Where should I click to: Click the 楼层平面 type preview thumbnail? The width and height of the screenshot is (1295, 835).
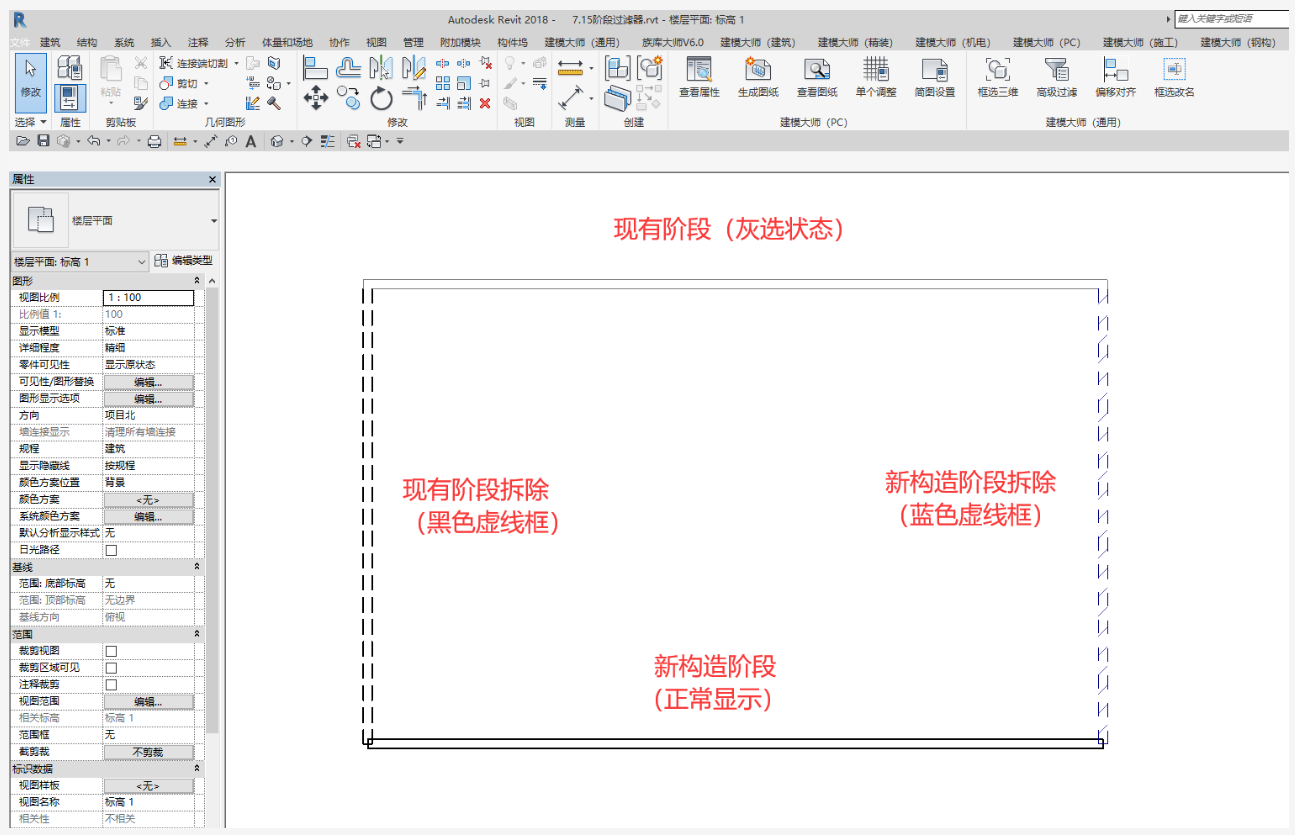40,220
